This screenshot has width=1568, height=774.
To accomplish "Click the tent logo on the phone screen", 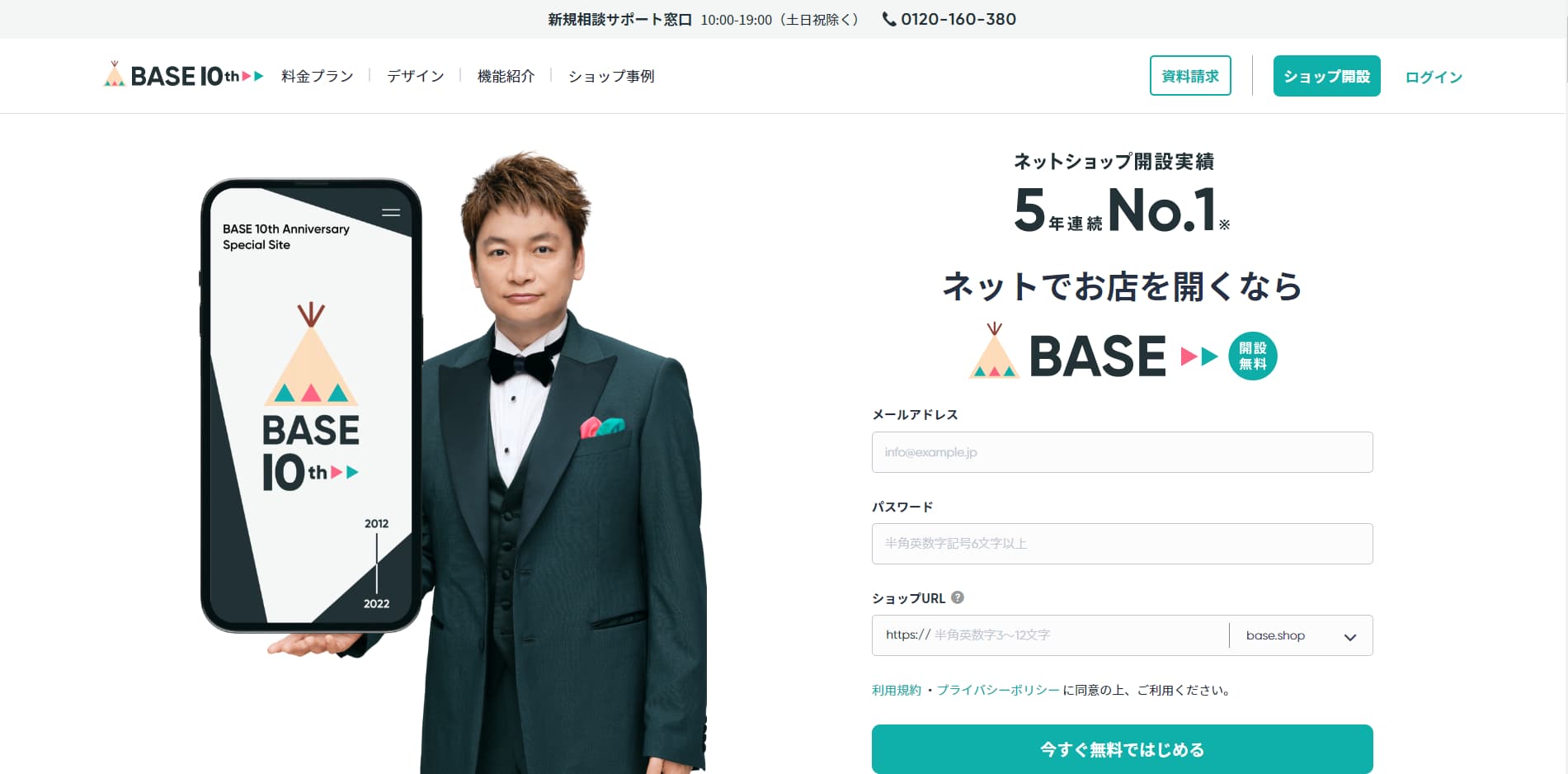I will [x=311, y=355].
